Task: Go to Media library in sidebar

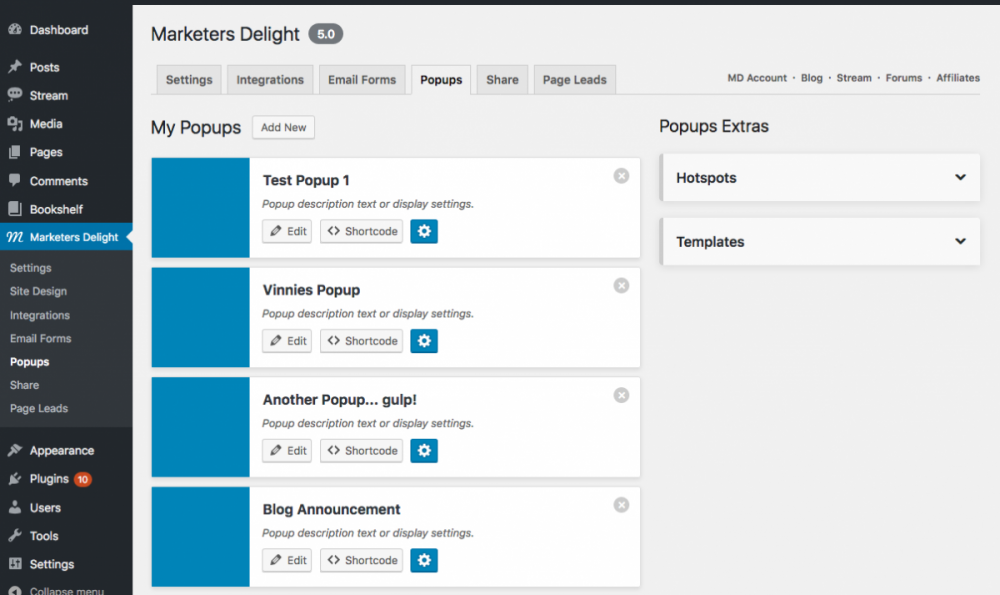Action: click(x=46, y=124)
